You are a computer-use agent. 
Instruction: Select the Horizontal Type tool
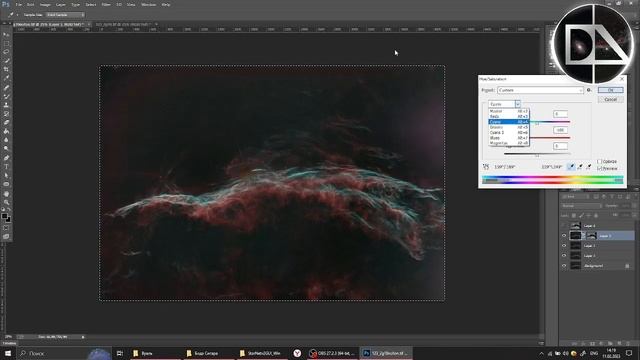pos(6,167)
